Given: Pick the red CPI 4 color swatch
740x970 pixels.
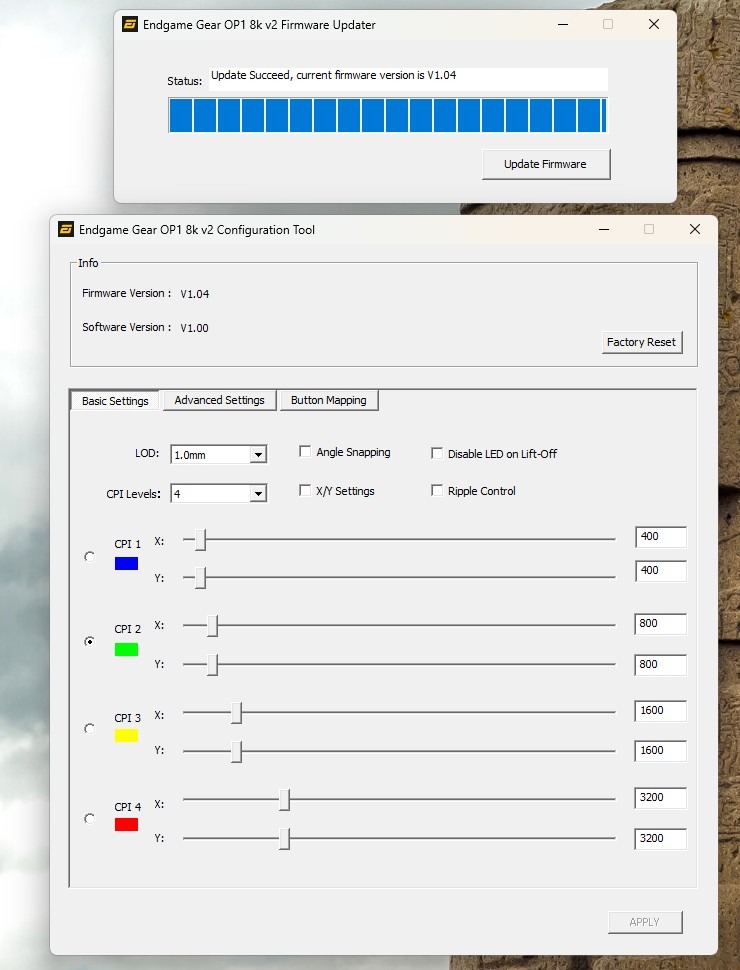Looking at the screenshot, I should tap(126, 825).
